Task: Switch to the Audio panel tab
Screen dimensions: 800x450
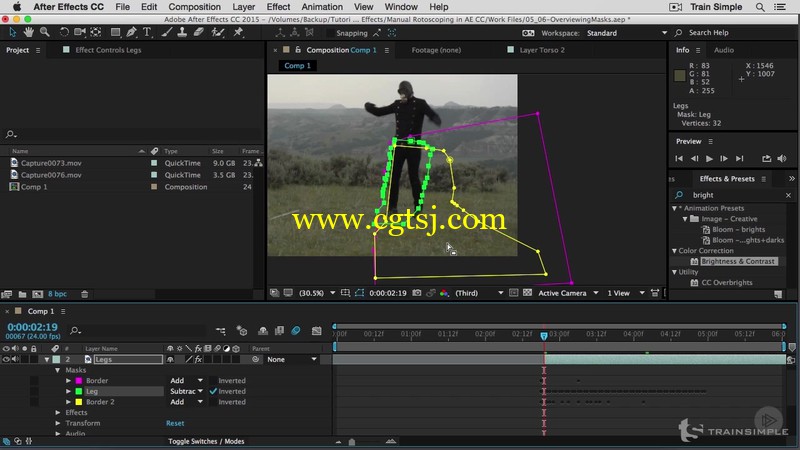Action: point(723,50)
